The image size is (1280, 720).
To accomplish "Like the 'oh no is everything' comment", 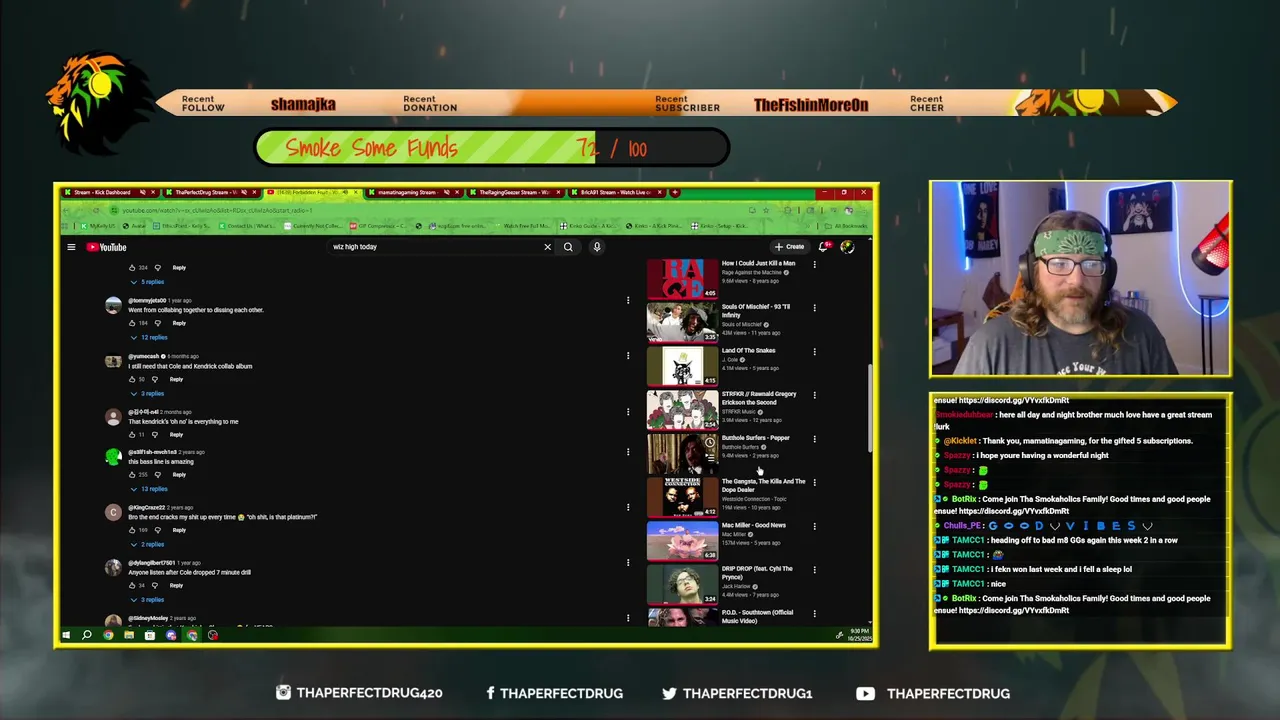I will (x=132, y=434).
